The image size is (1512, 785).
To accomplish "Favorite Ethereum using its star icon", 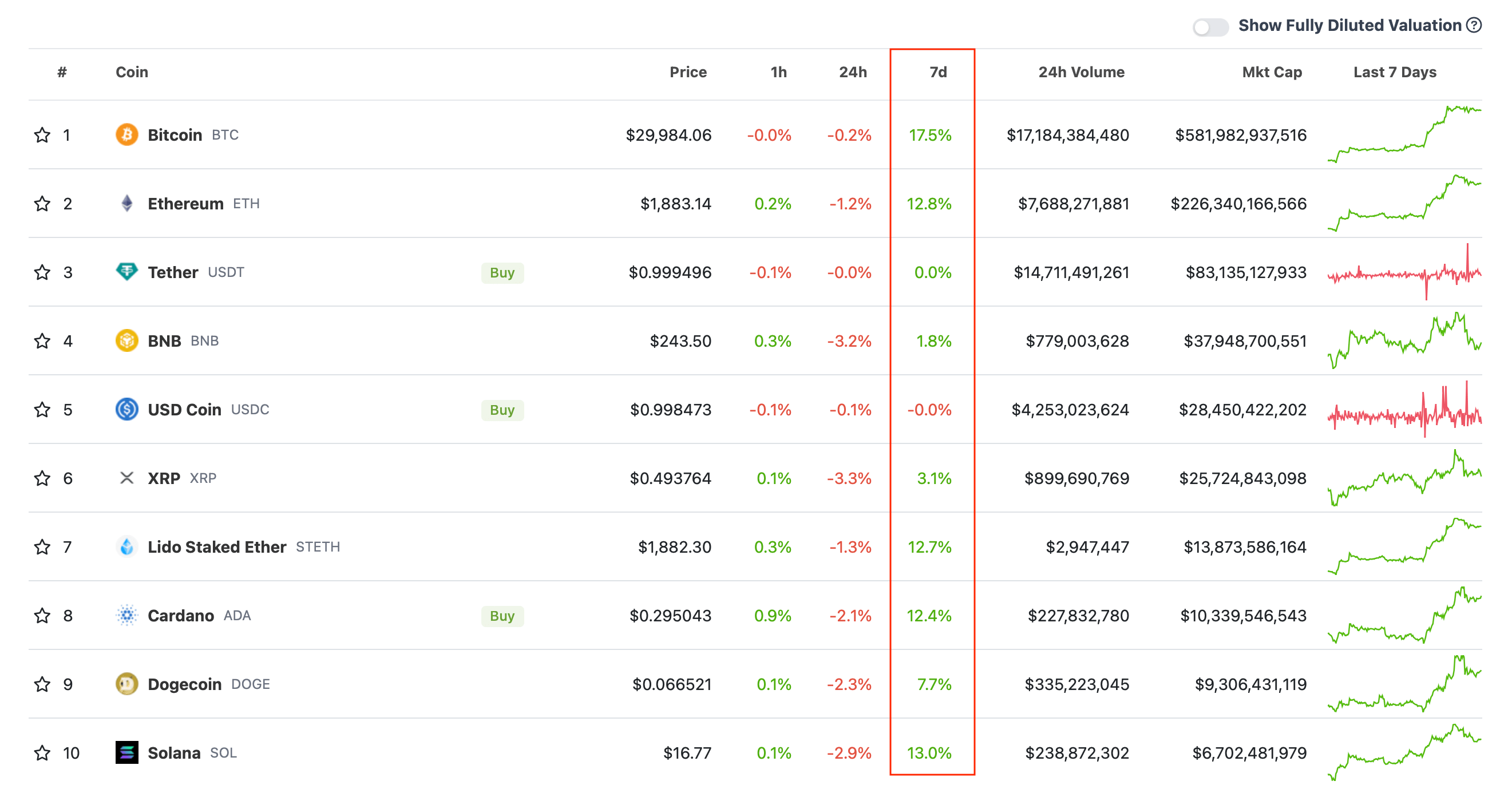I will tap(42, 204).
